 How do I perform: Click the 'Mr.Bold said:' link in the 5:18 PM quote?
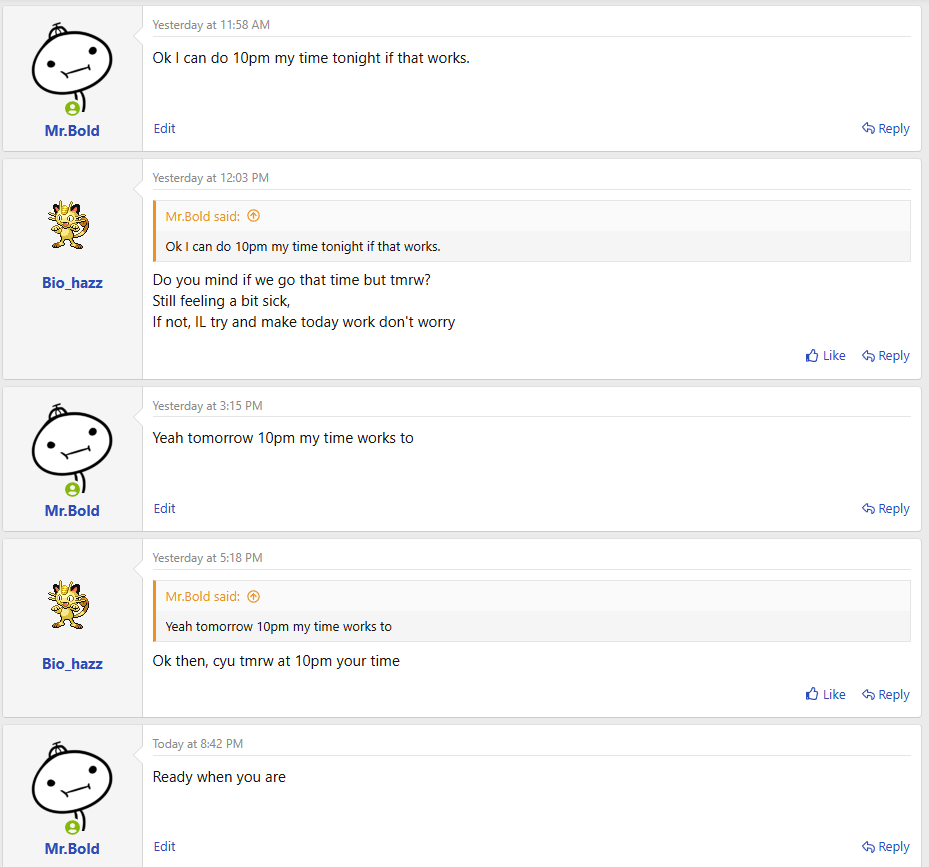pos(203,597)
